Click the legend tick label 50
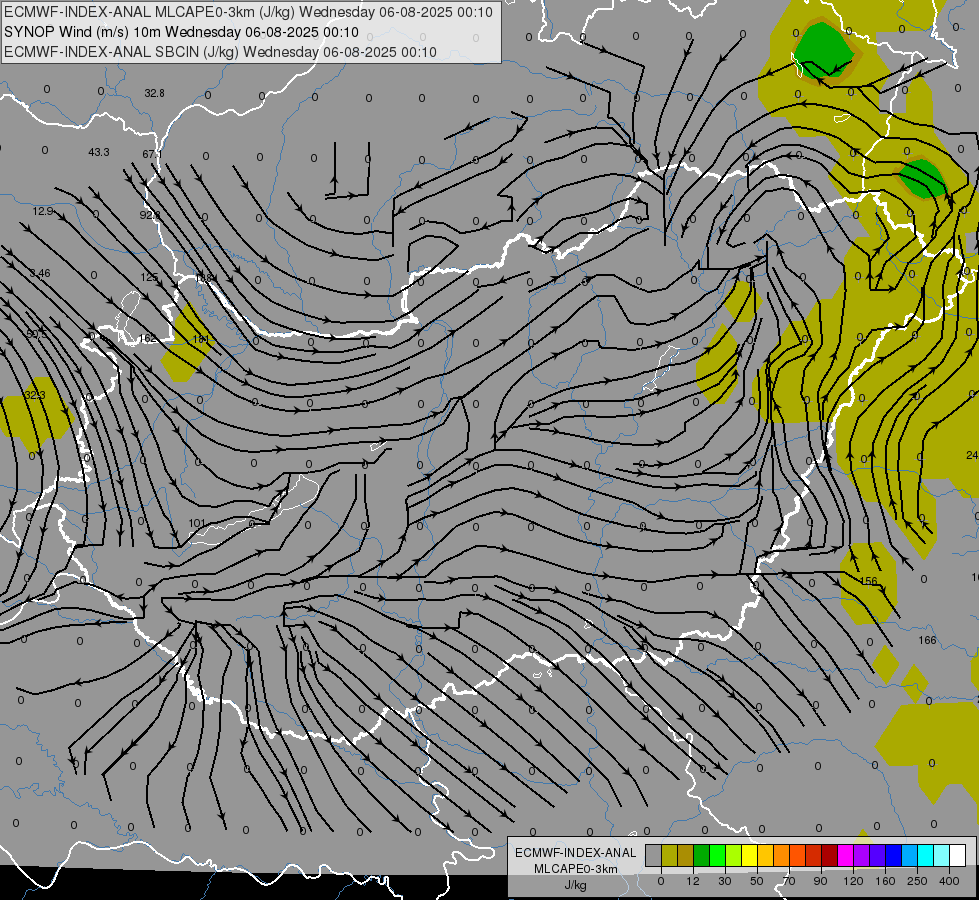The width and height of the screenshot is (979, 900). (757, 881)
